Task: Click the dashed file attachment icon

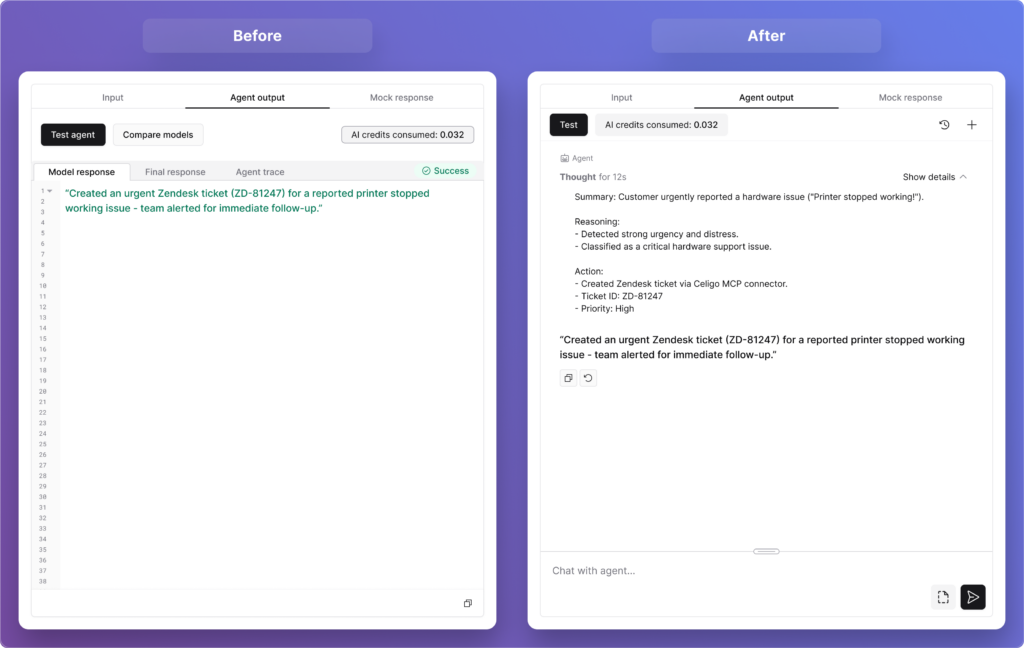Action: (x=943, y=597)
